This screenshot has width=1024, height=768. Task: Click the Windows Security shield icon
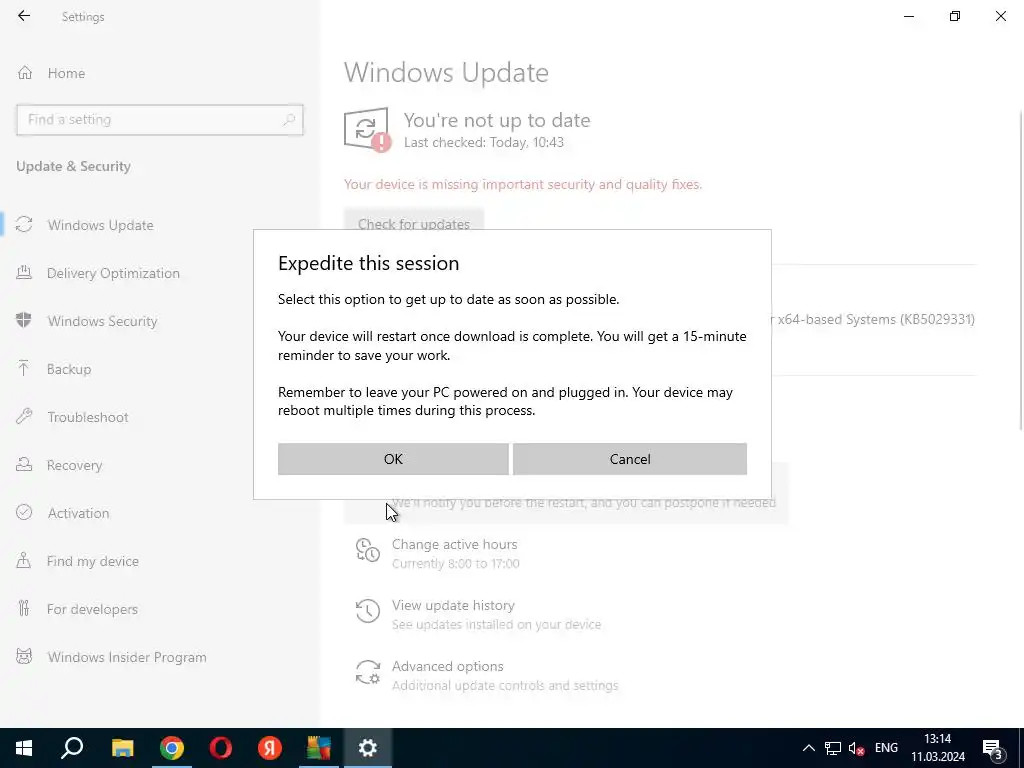(24, 321)
